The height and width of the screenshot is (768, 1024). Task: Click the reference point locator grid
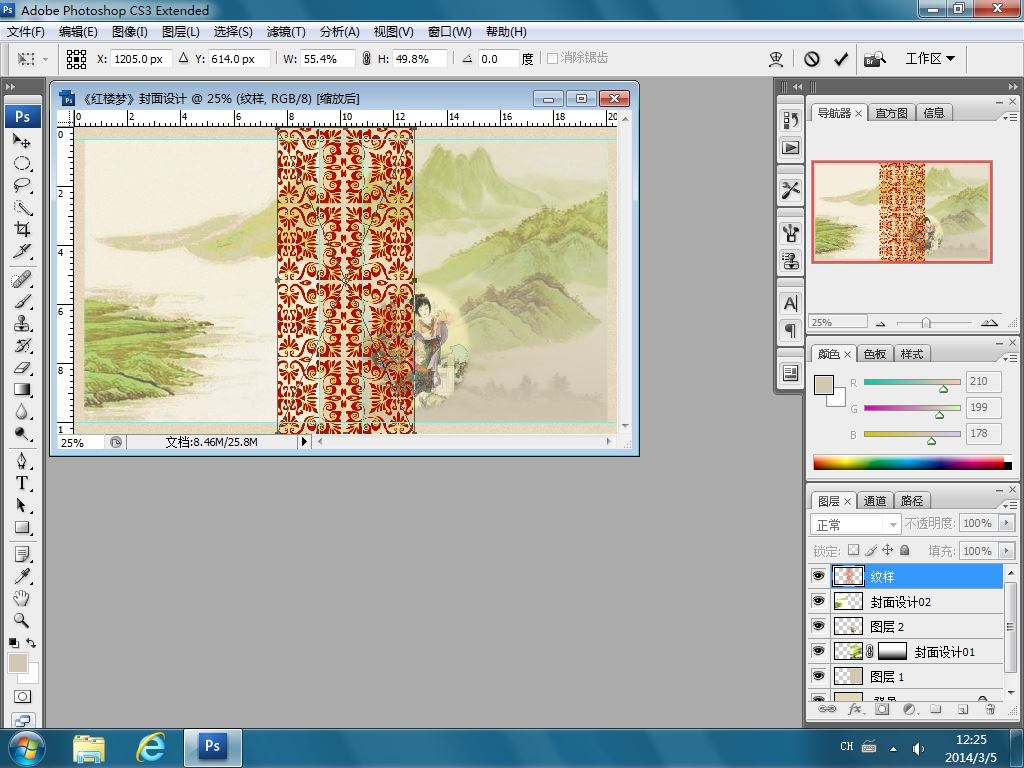coord(76,59)
